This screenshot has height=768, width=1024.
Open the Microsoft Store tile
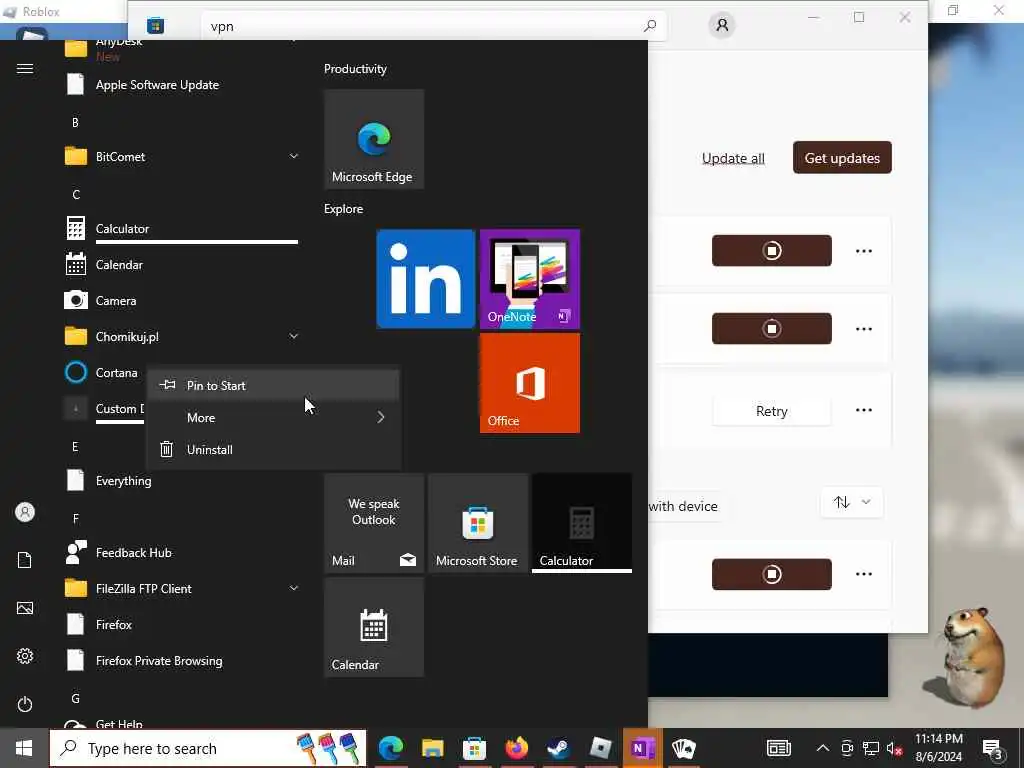coord(478,523)
